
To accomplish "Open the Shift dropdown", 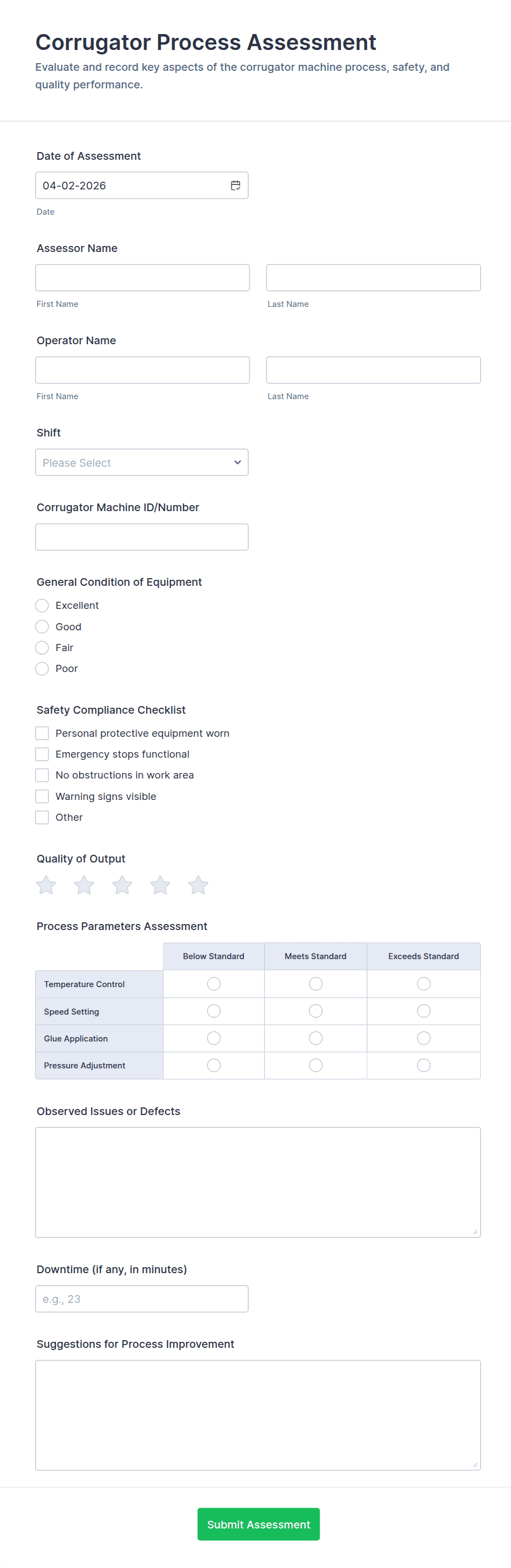I will coord(141,462).
